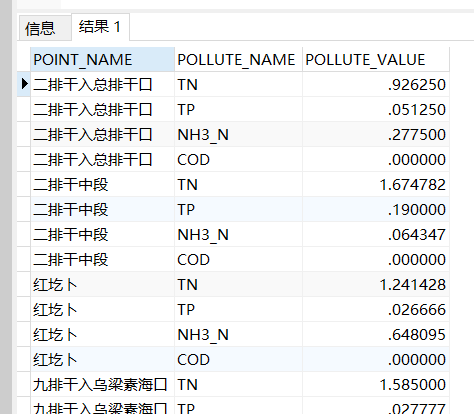Select value .926250
The width and height of the screenshot is (474, 414).
[376, 85]
